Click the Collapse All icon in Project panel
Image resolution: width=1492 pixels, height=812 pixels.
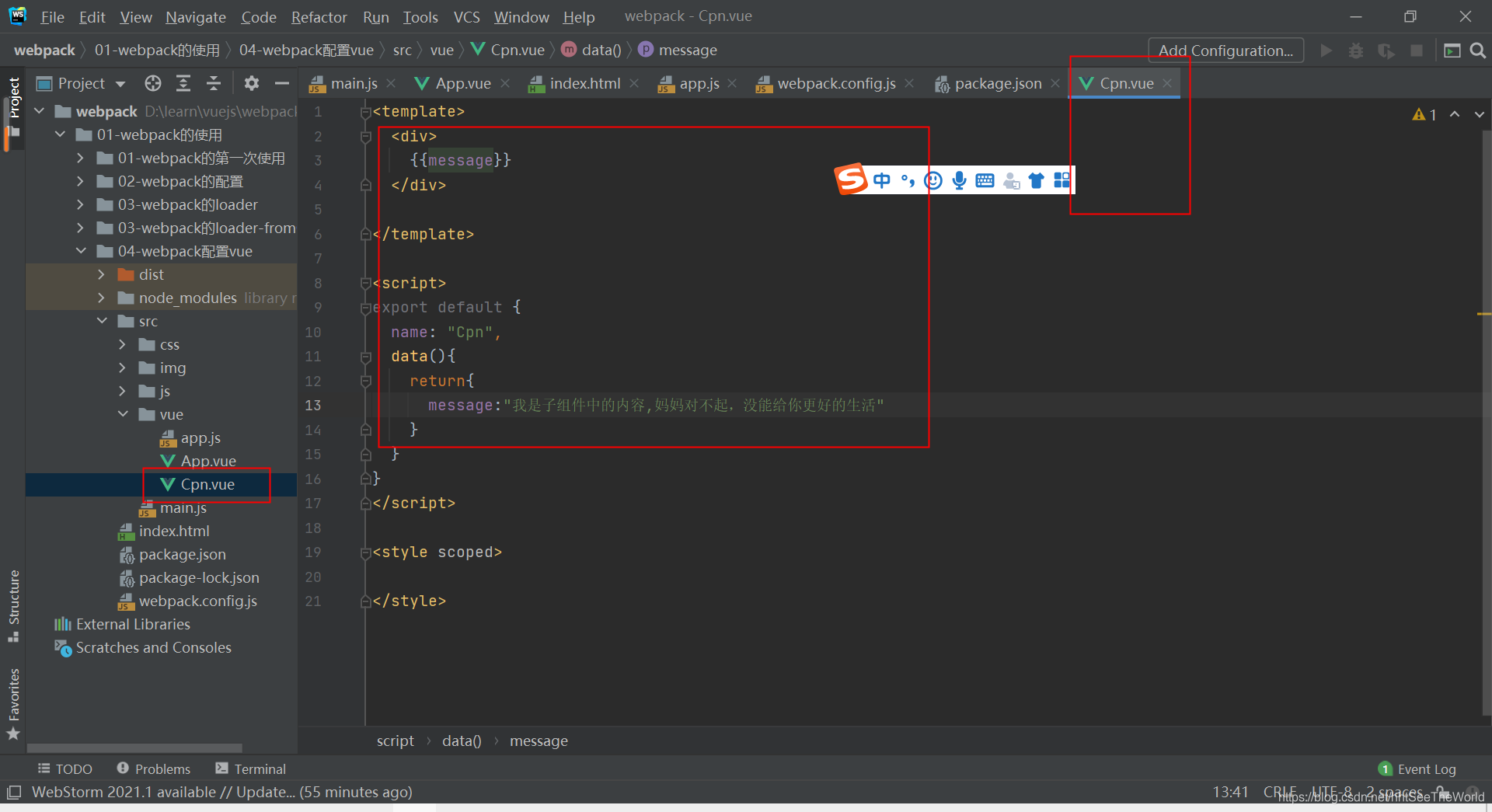click(x=214, y=83)
